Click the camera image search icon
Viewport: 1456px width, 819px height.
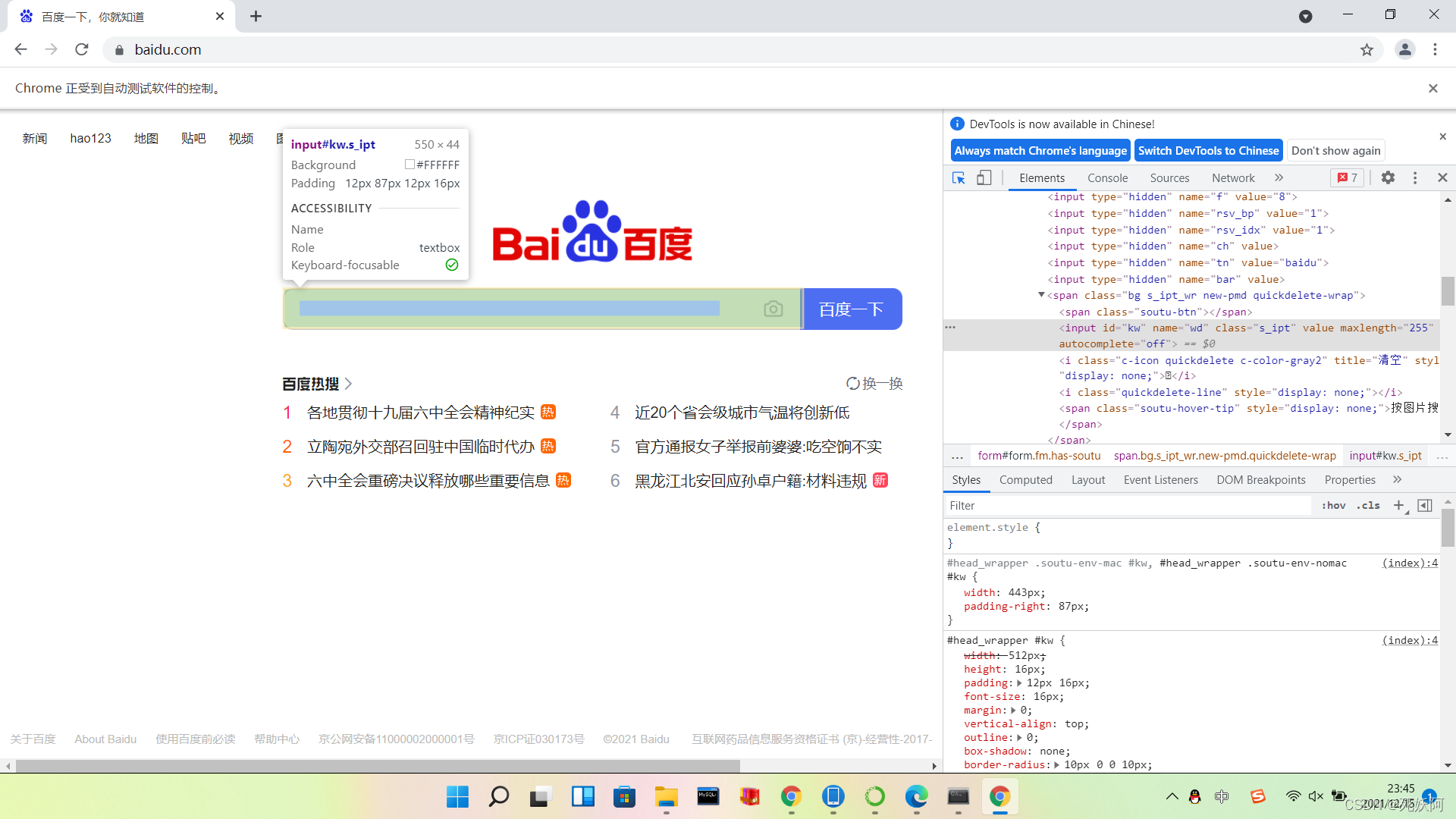pos(773,309)
